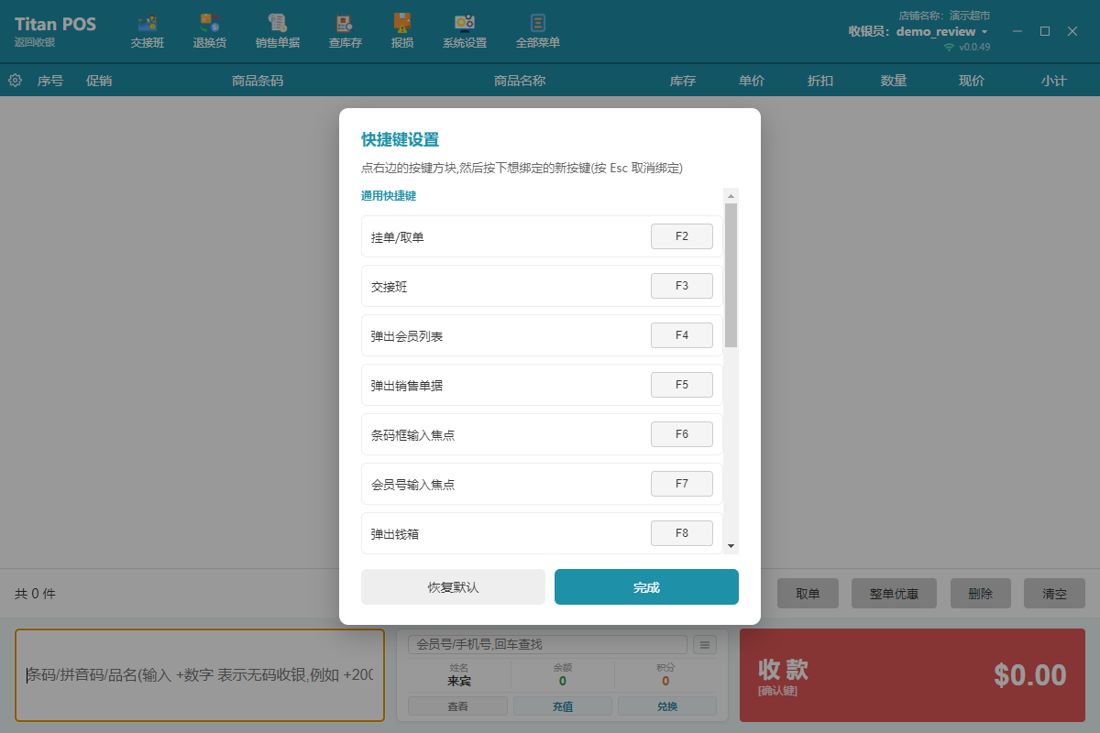Click the 折扣 column header

coord(820,81)
